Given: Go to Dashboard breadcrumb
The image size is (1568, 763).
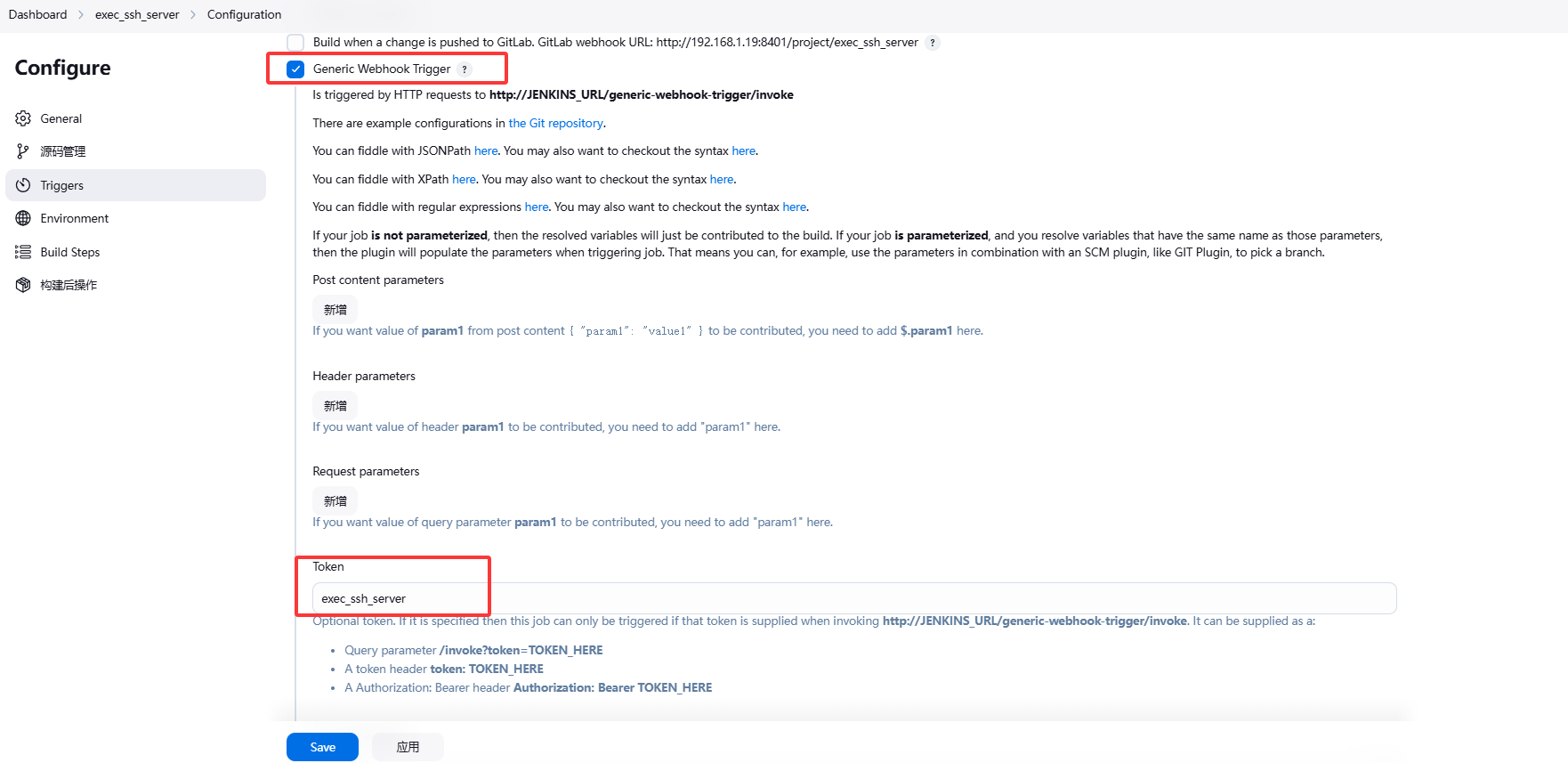Looking at the screenshot, I should coord(37,14).
